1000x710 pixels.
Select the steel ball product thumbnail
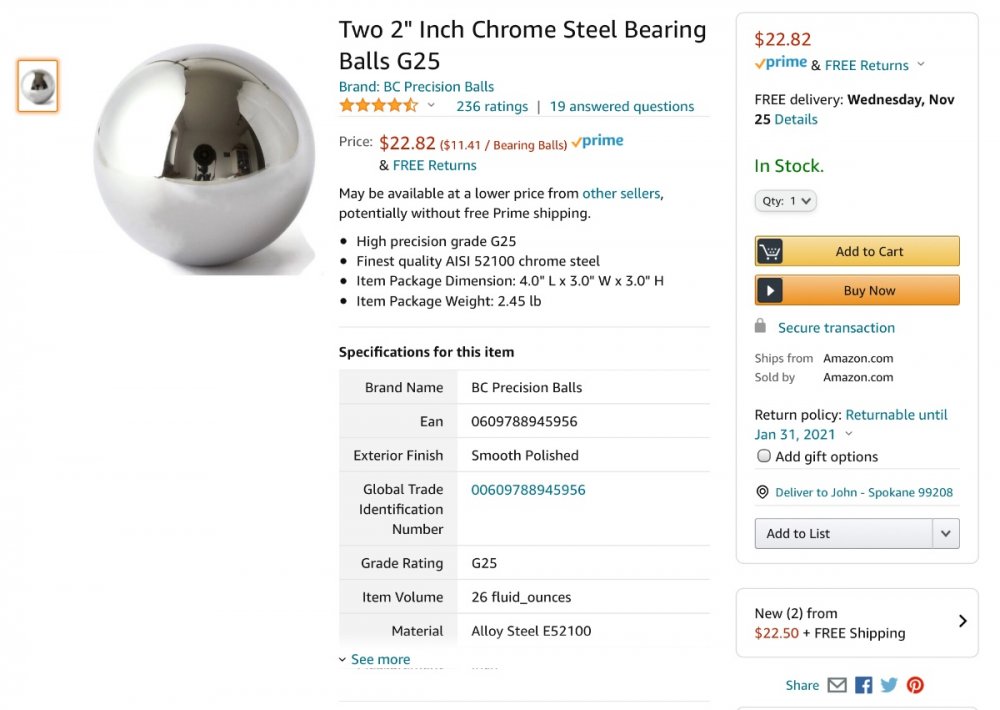tap(38, 86)
